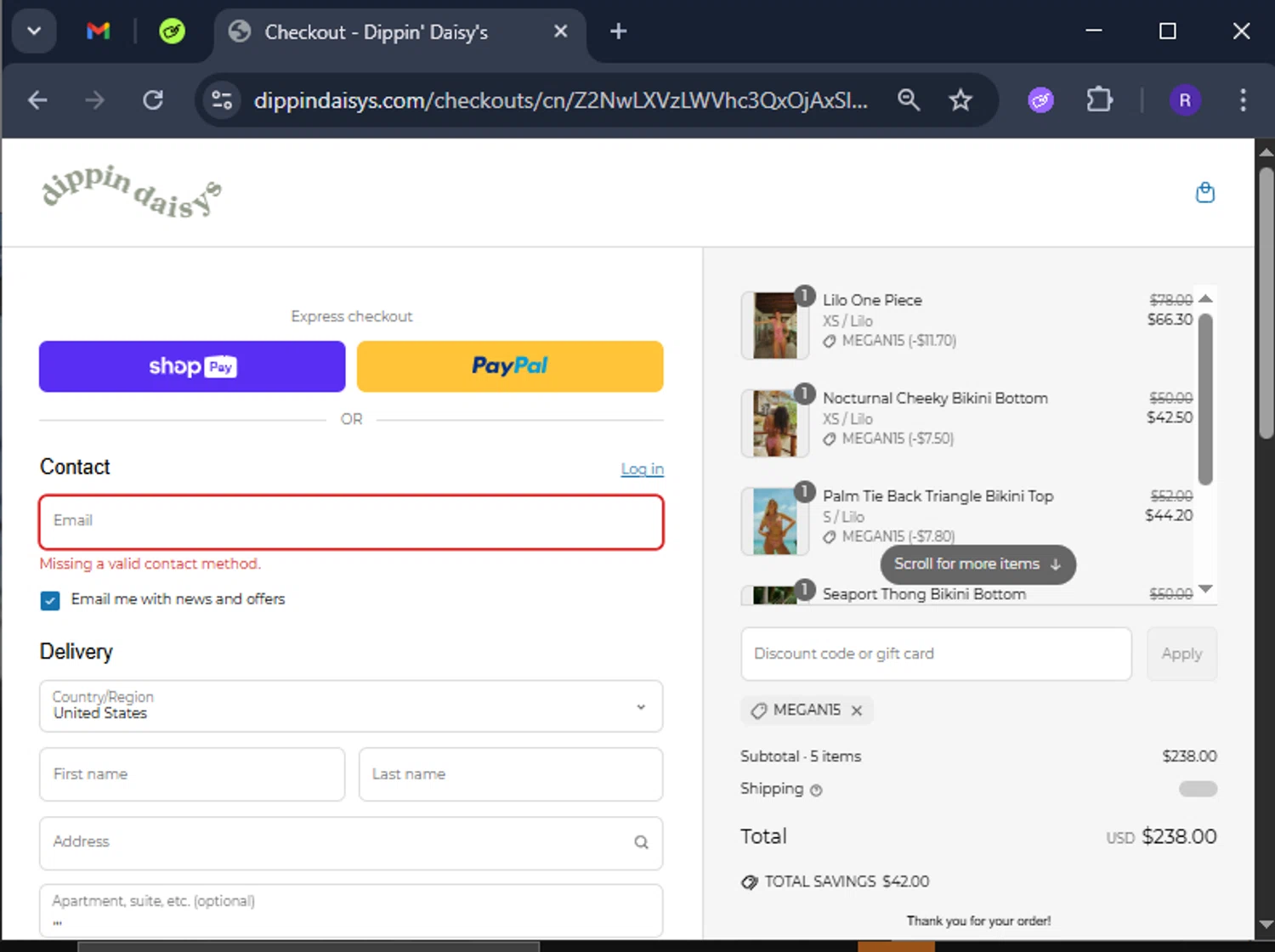Close the Checkout - Dippin' Daisy's tab
Screen dimensions: 1275x952
pos(560,31)
